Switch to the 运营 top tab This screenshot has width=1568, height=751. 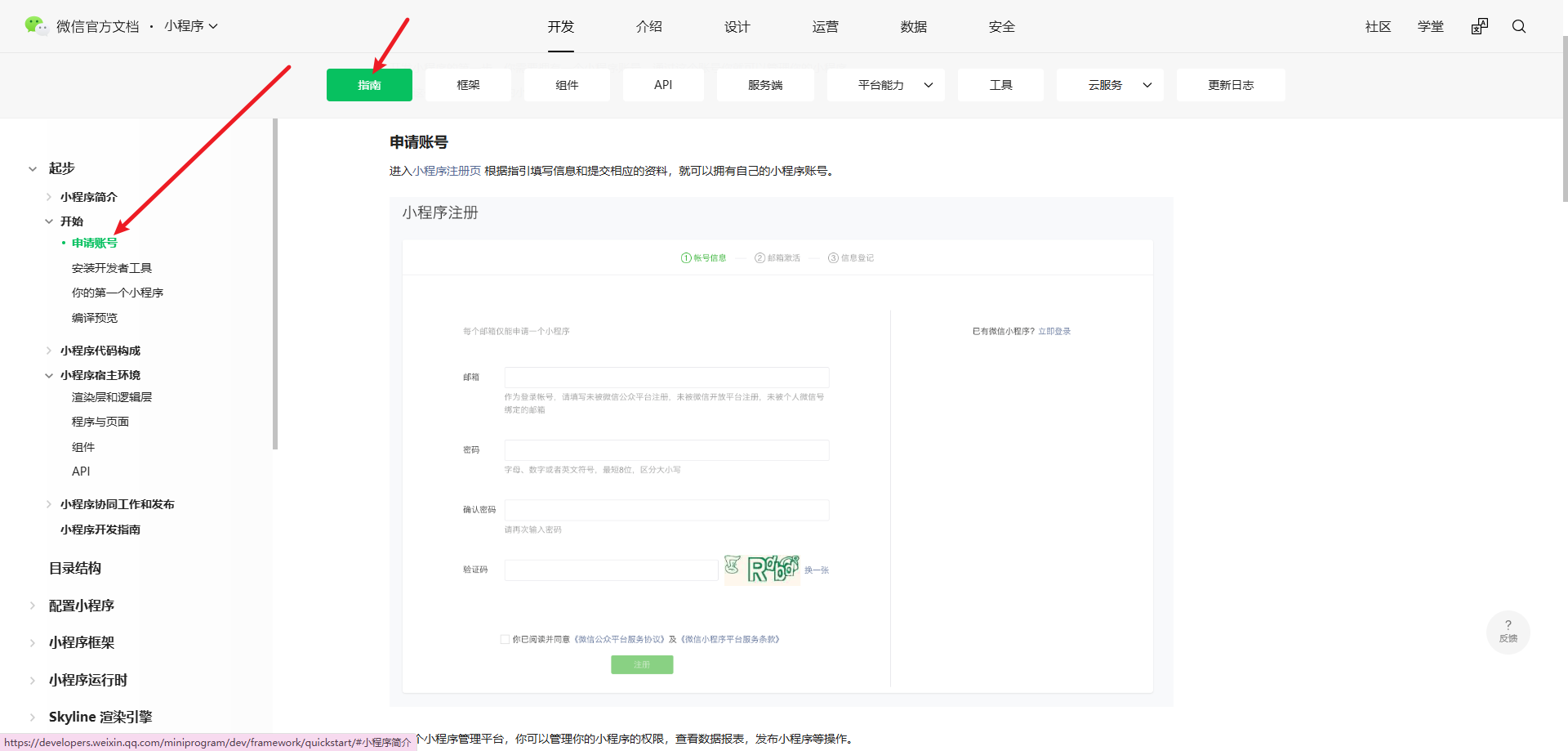click(x=826, y=27)
